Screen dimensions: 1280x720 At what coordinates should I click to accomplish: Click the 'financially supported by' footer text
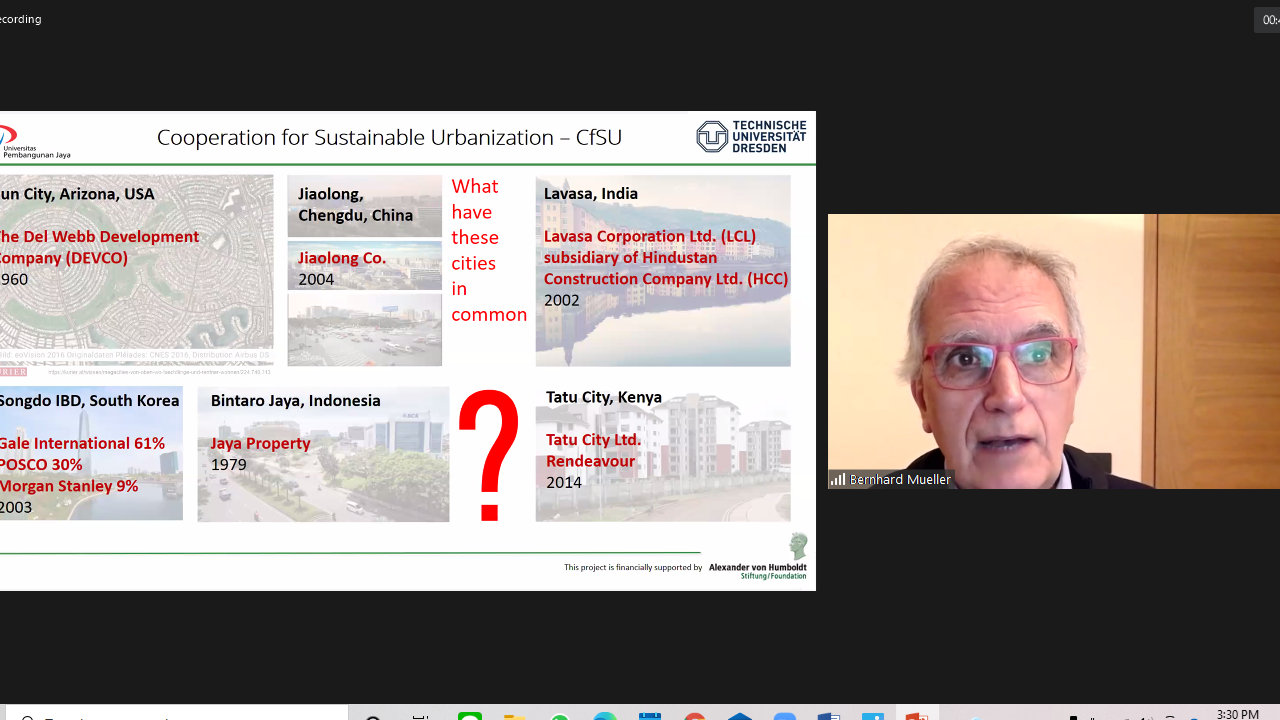(633, 567)
